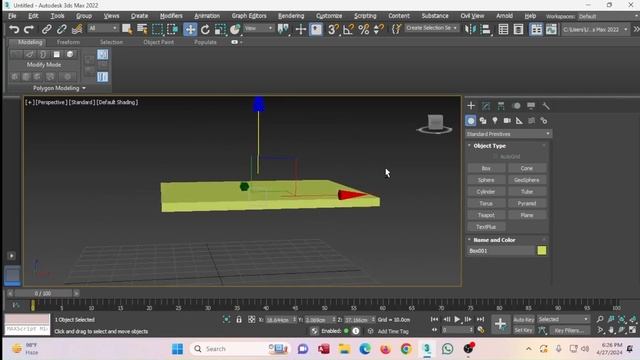
Task: Select the Shapes category icon
Action: click(483, 121)
